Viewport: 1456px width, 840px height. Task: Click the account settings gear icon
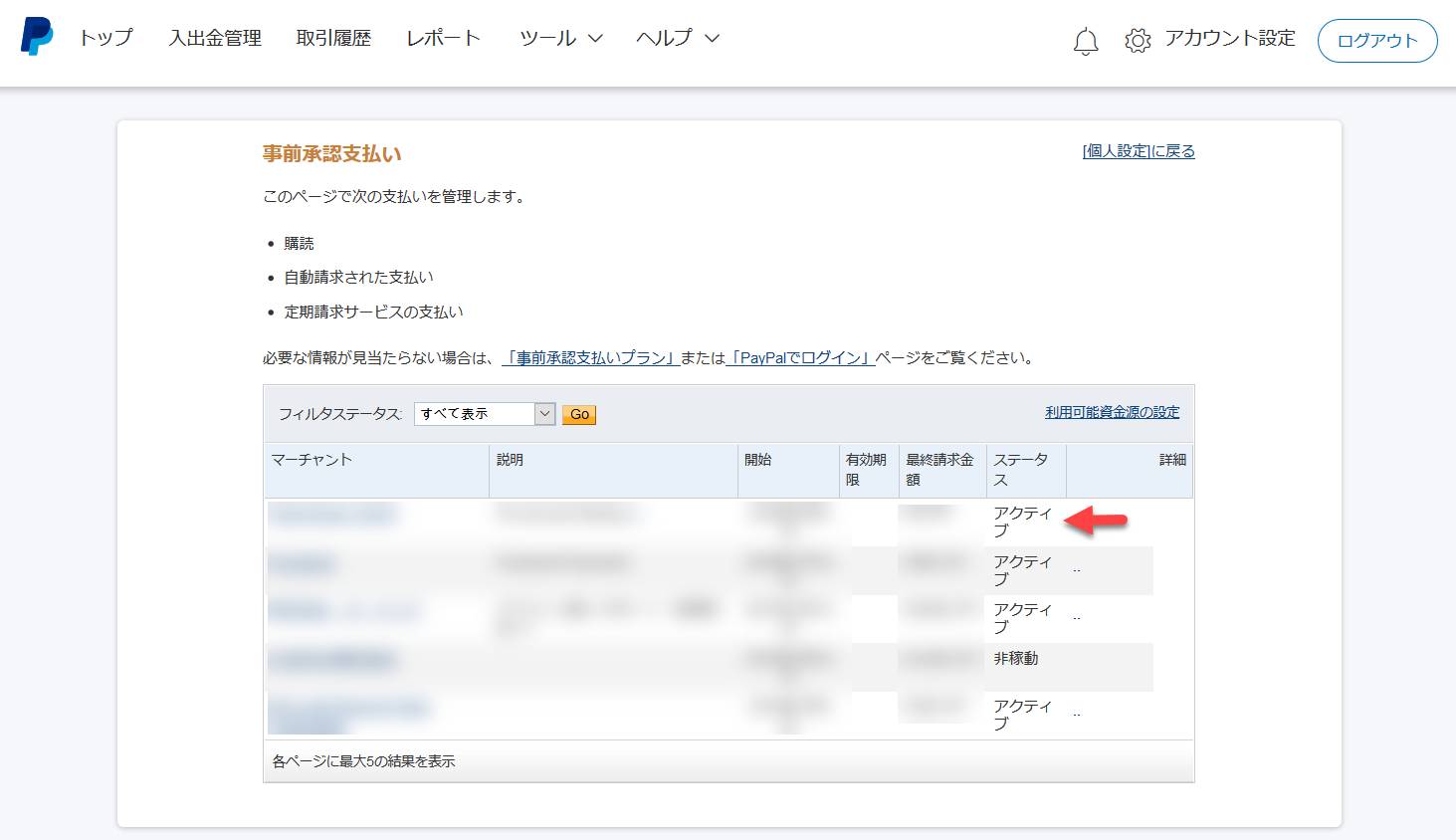click(x=1138, y=40)
